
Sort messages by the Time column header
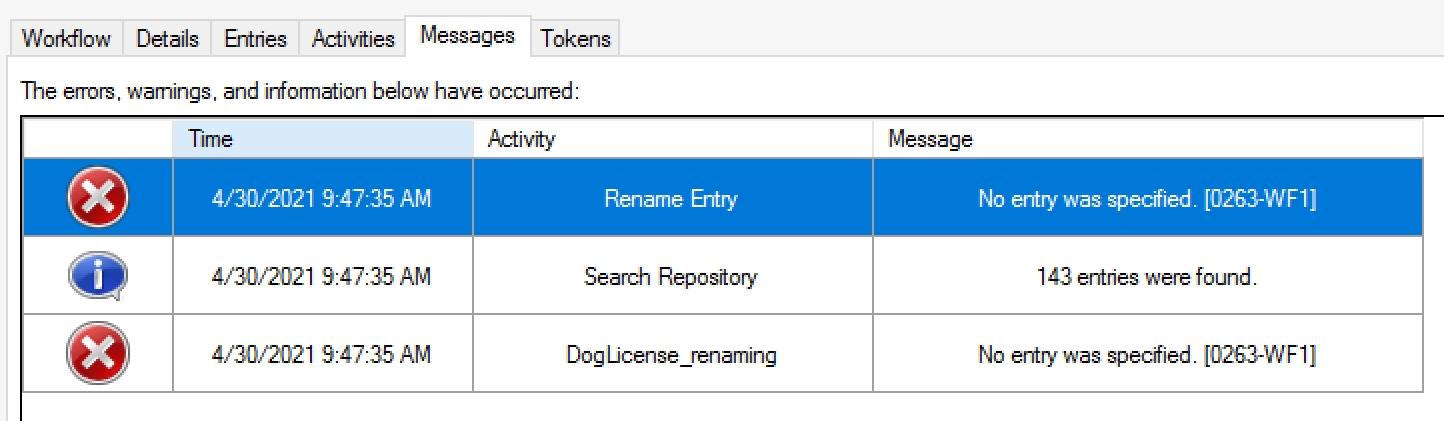click(323, 139)
